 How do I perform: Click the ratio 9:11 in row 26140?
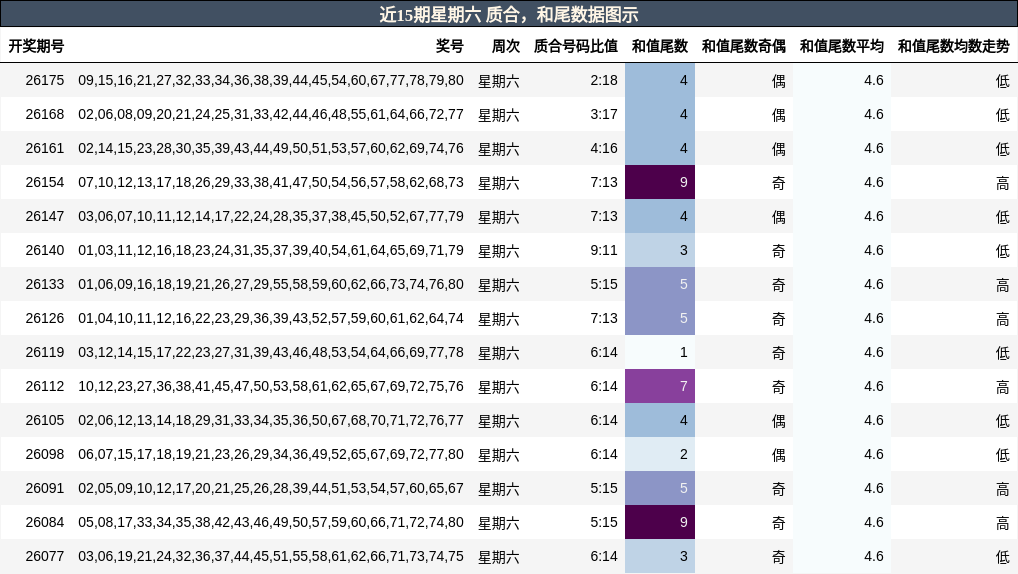tap(604, 250)
